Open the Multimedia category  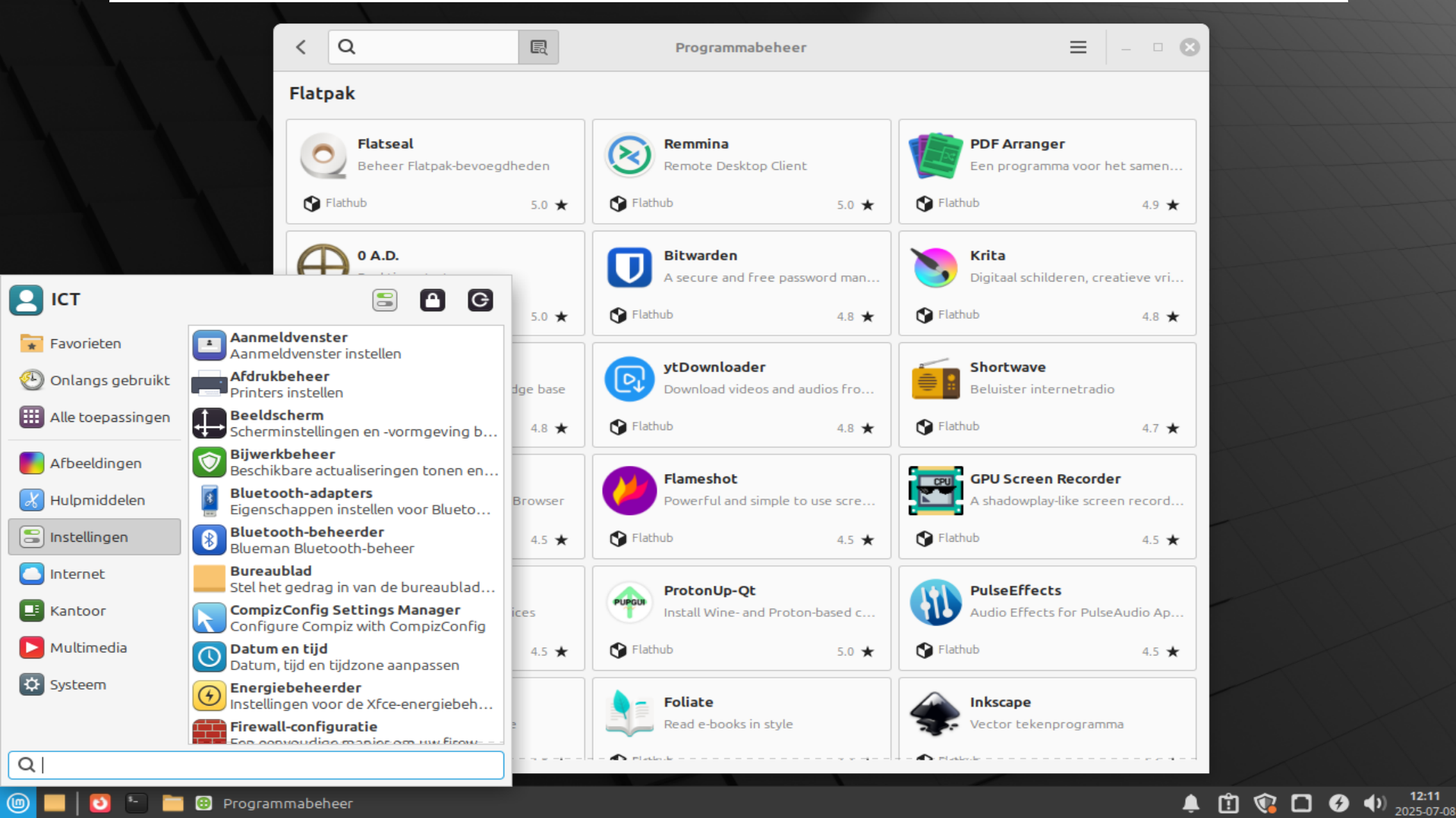point(95,647)
